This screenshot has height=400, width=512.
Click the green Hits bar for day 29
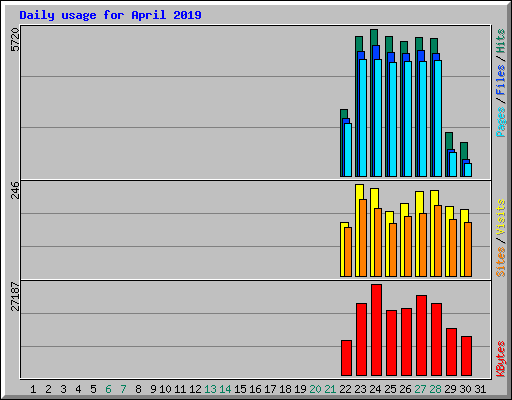tap(449, 141)
